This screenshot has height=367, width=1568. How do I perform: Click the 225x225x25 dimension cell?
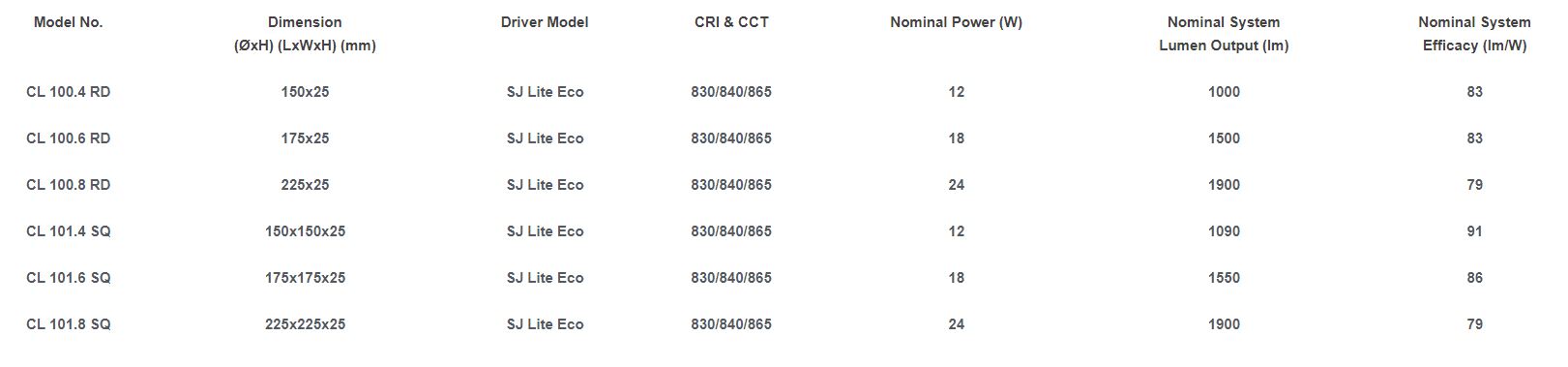pos(305,324)
